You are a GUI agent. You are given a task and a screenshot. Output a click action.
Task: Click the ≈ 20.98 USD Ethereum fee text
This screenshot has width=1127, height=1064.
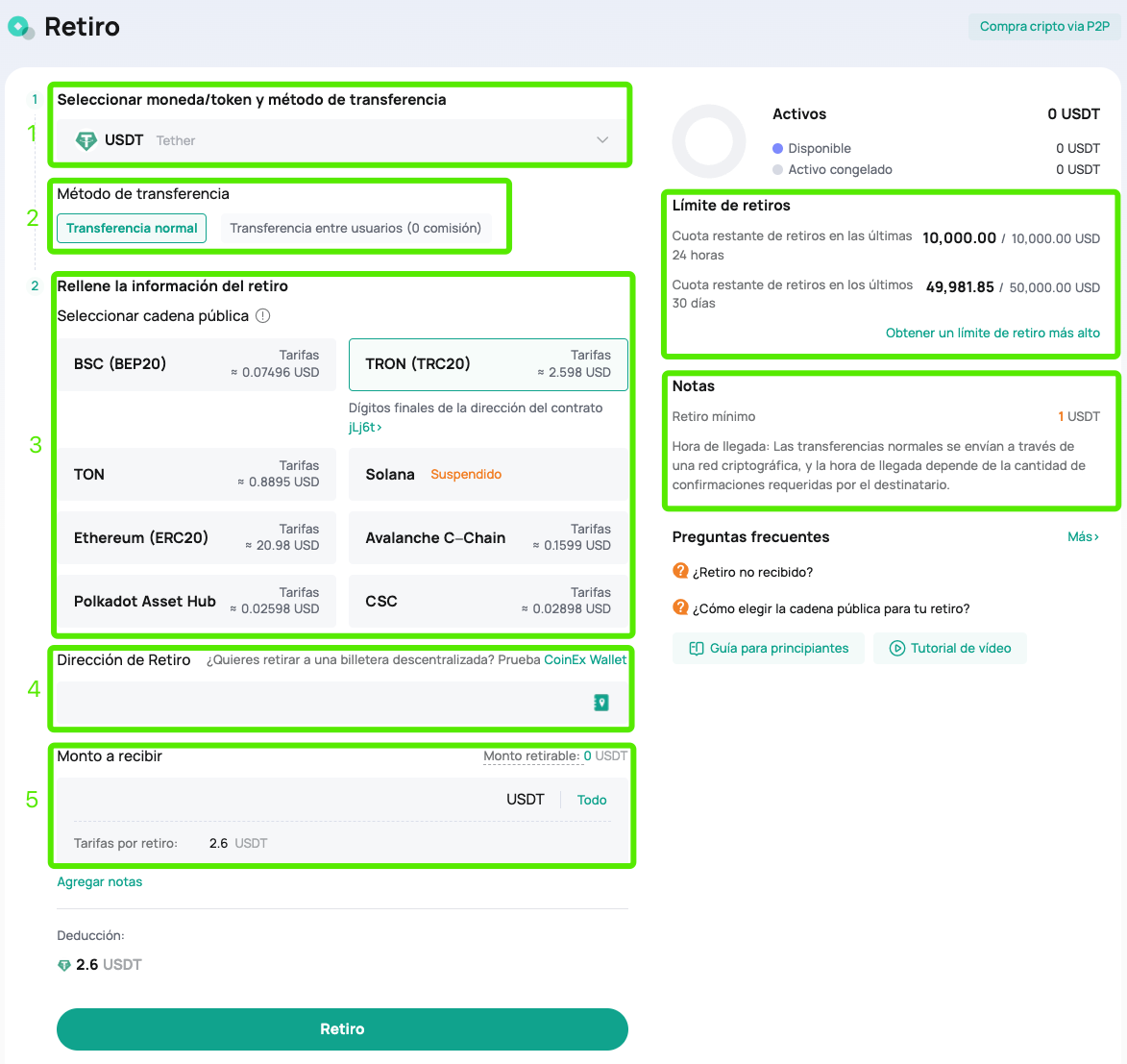pyautogui.click(x=282, y=546)
